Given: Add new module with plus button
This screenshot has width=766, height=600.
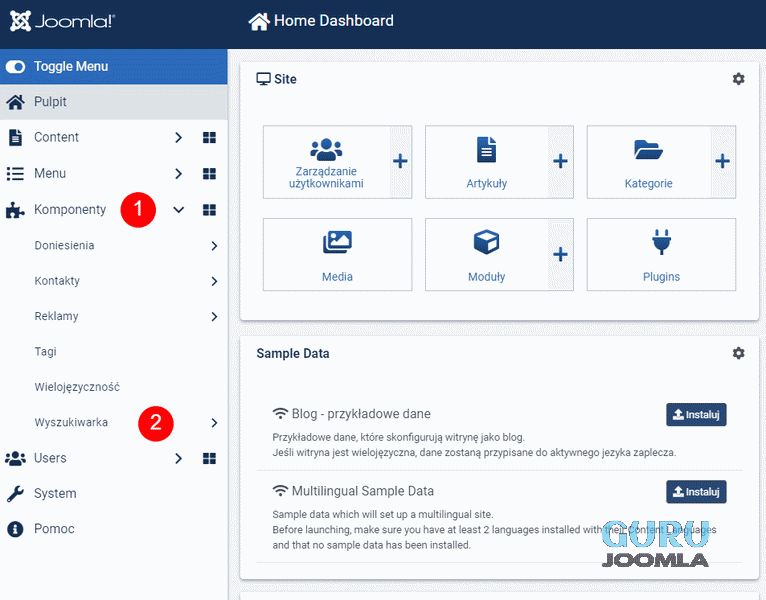Looking at the screenshot, I should click(x=560, y=255).
